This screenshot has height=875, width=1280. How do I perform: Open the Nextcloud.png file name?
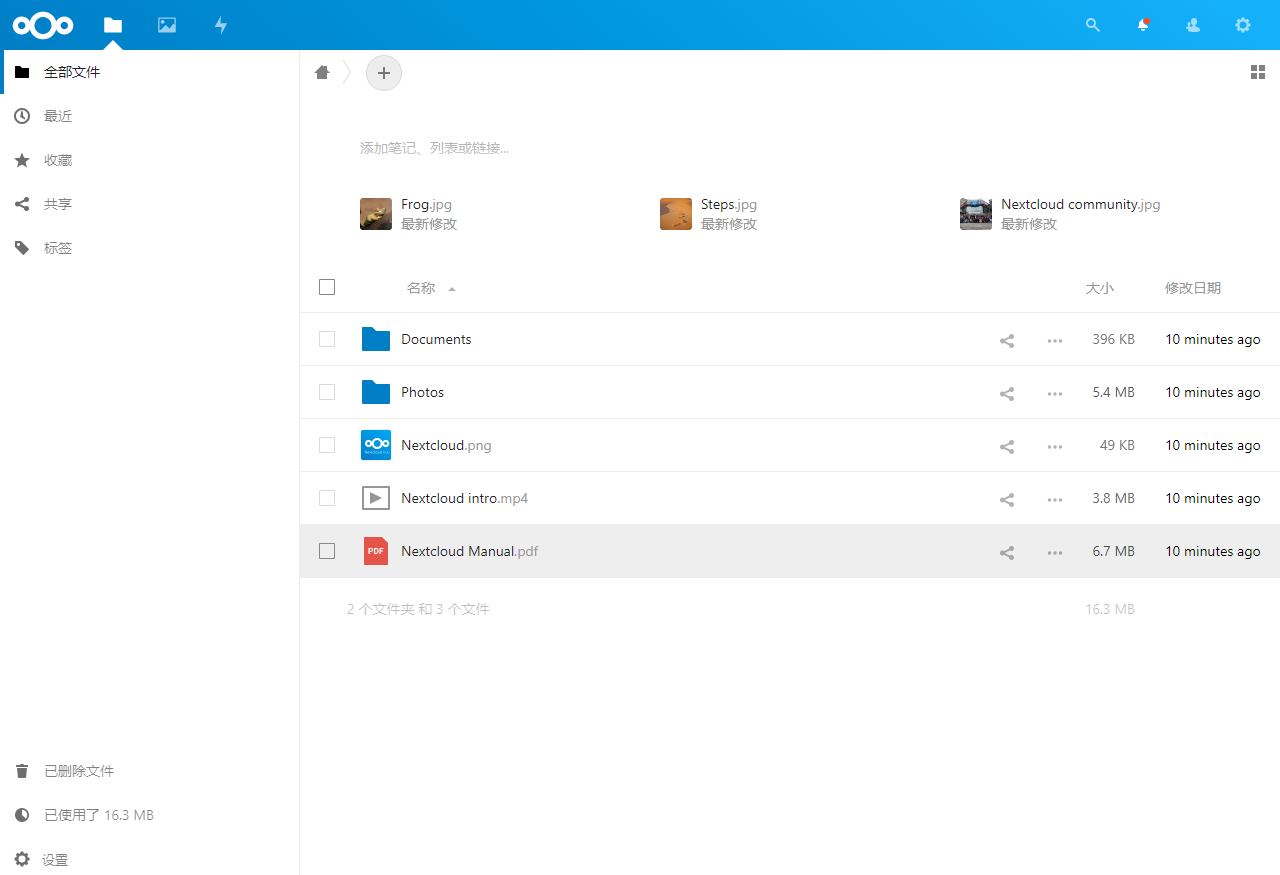point(446,445)
